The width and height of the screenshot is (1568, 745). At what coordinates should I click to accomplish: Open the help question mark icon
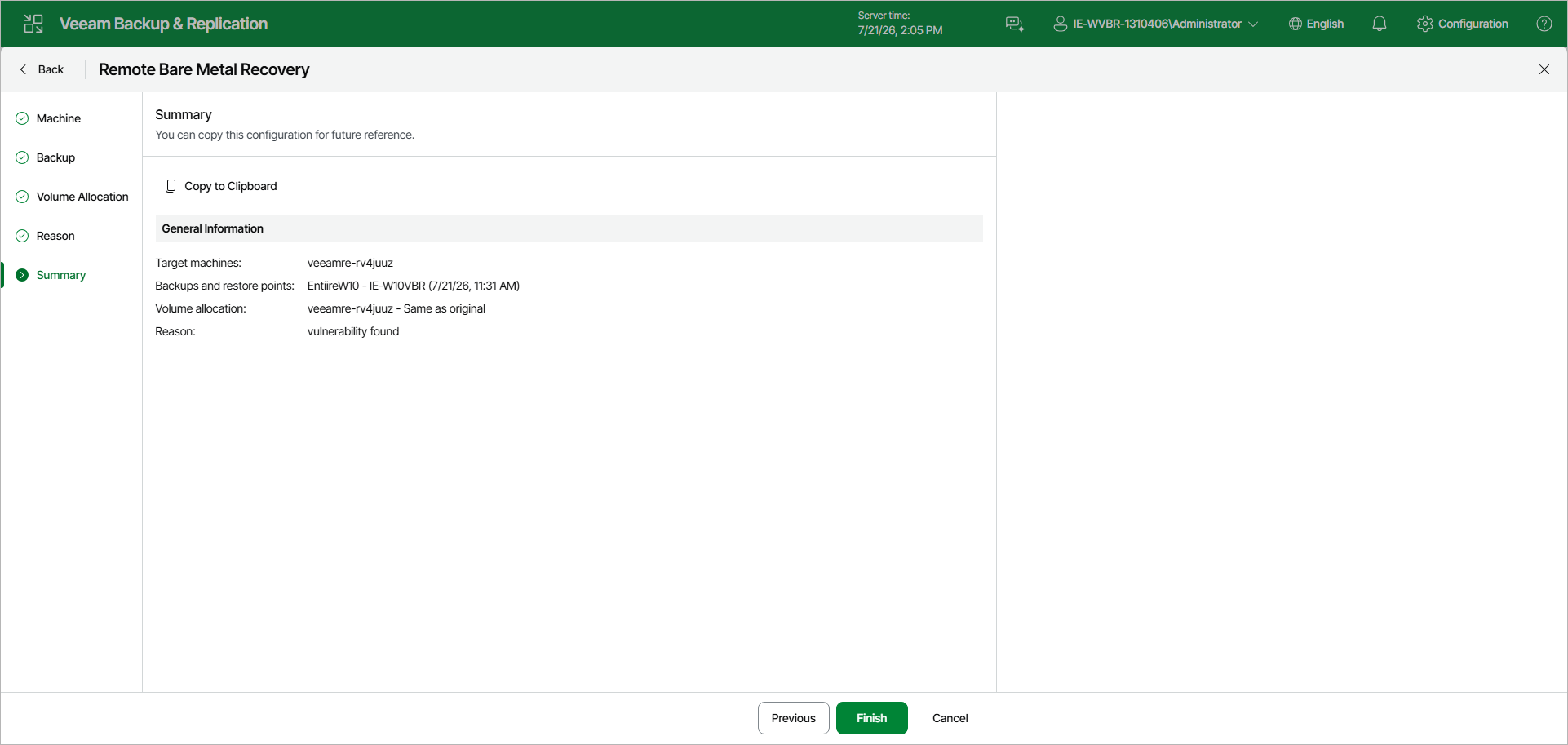pos(1544,24)
